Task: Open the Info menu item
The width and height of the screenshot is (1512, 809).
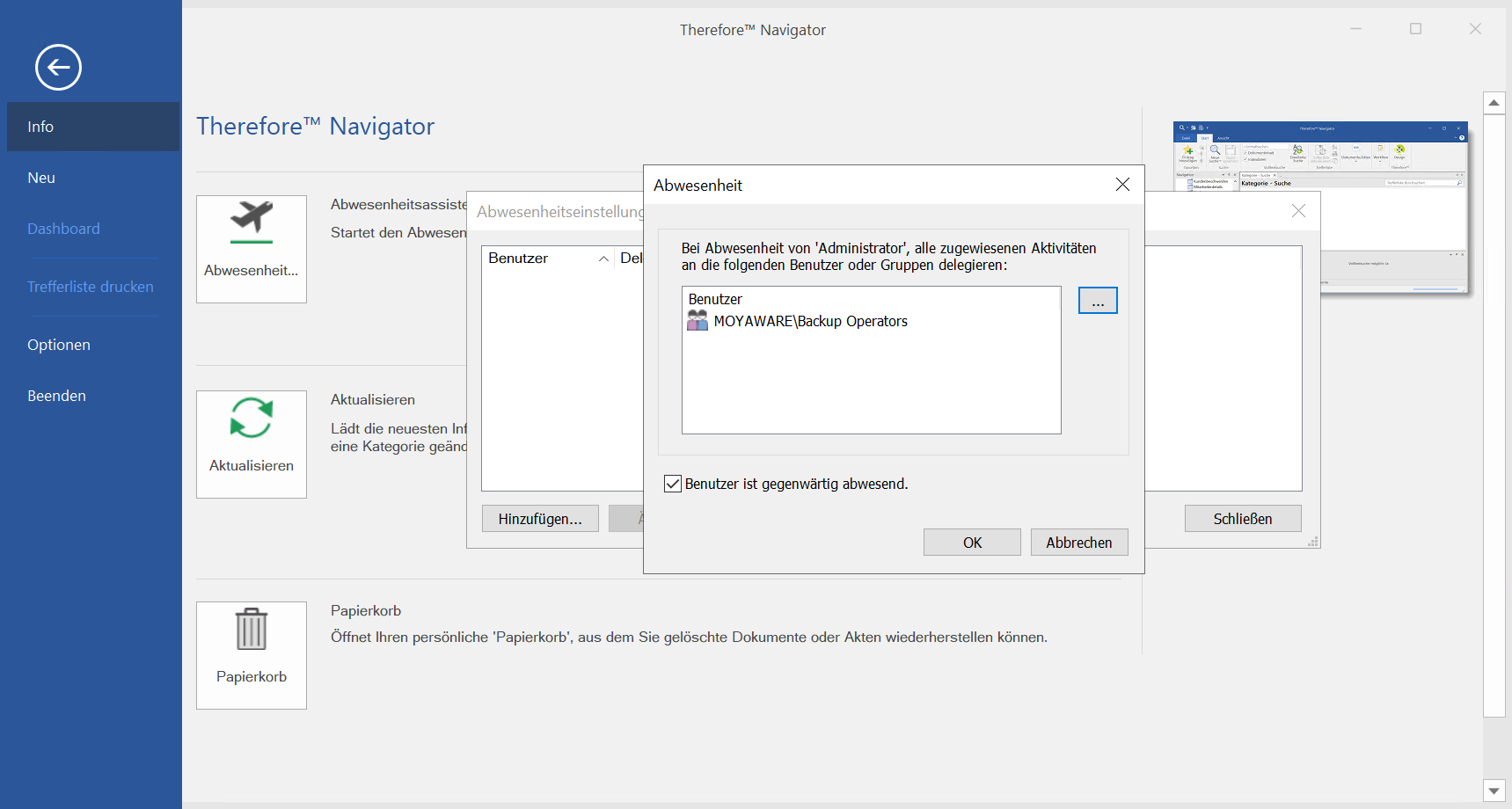Action: 93,127
